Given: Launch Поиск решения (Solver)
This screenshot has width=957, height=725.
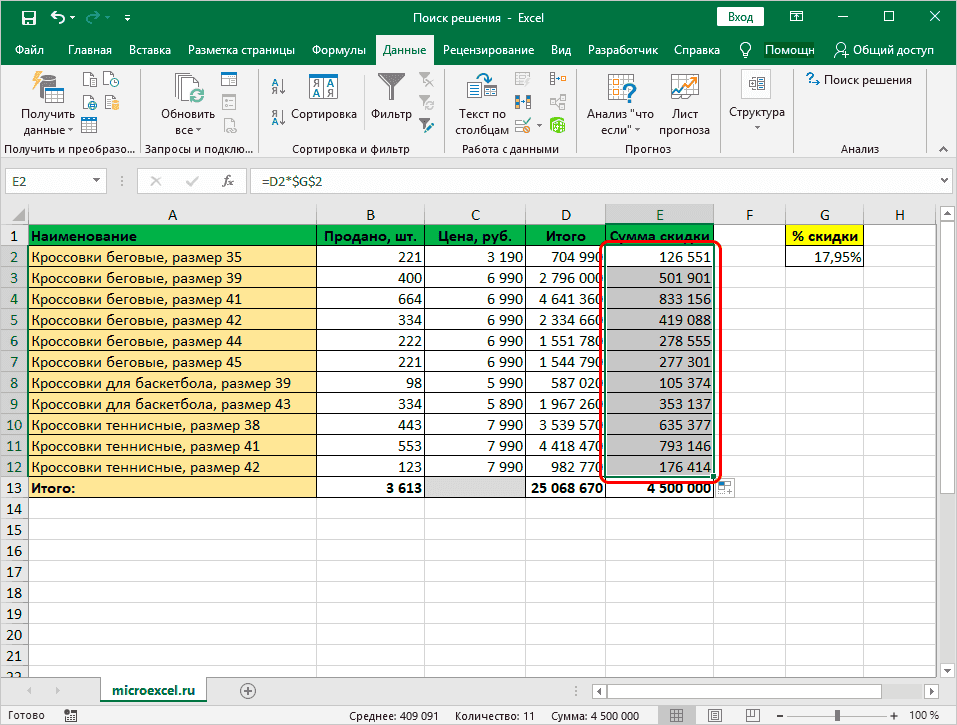Looking at the screenshot, I should 859,80.
